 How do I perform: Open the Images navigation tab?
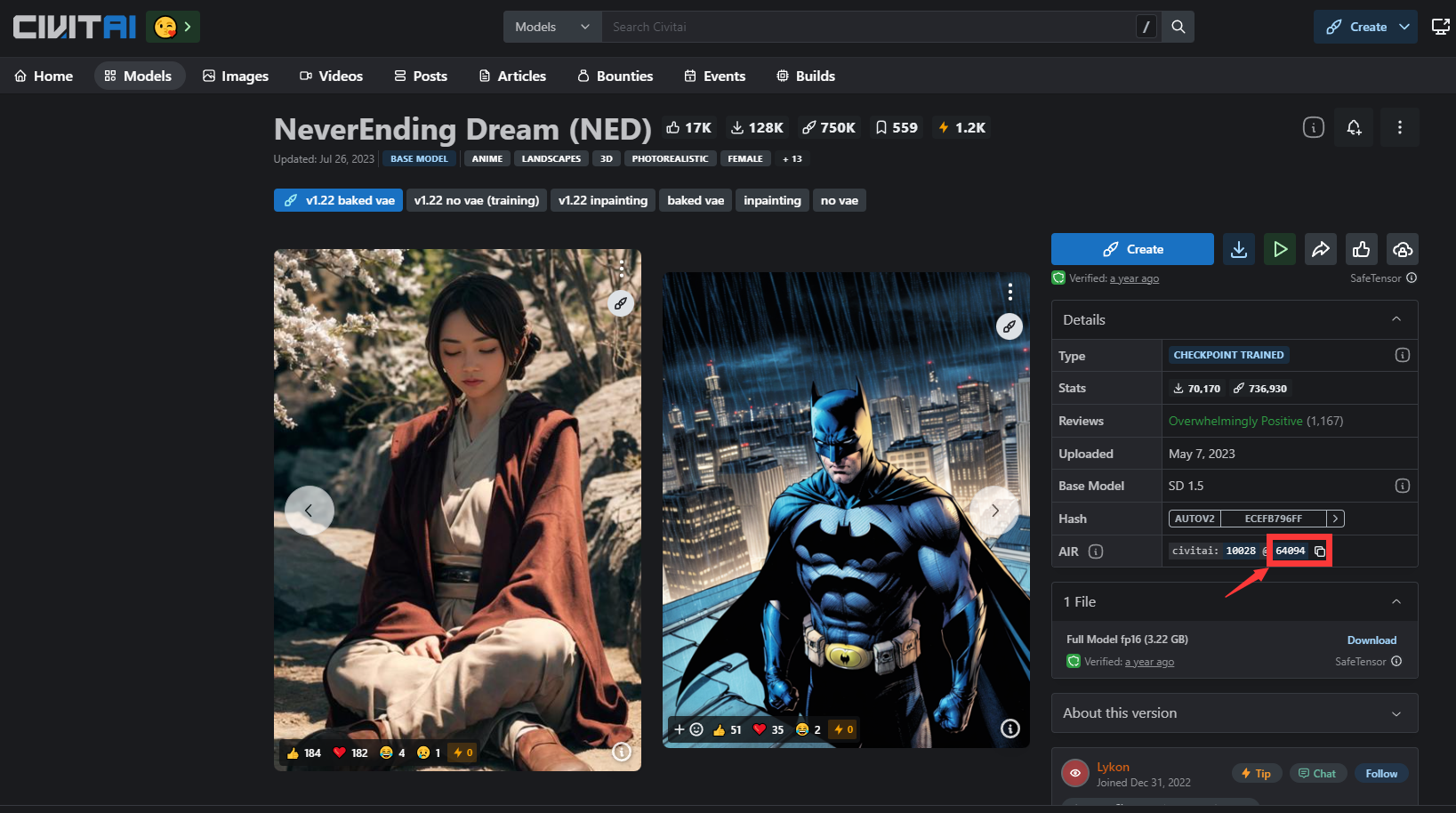pos(236,76)
